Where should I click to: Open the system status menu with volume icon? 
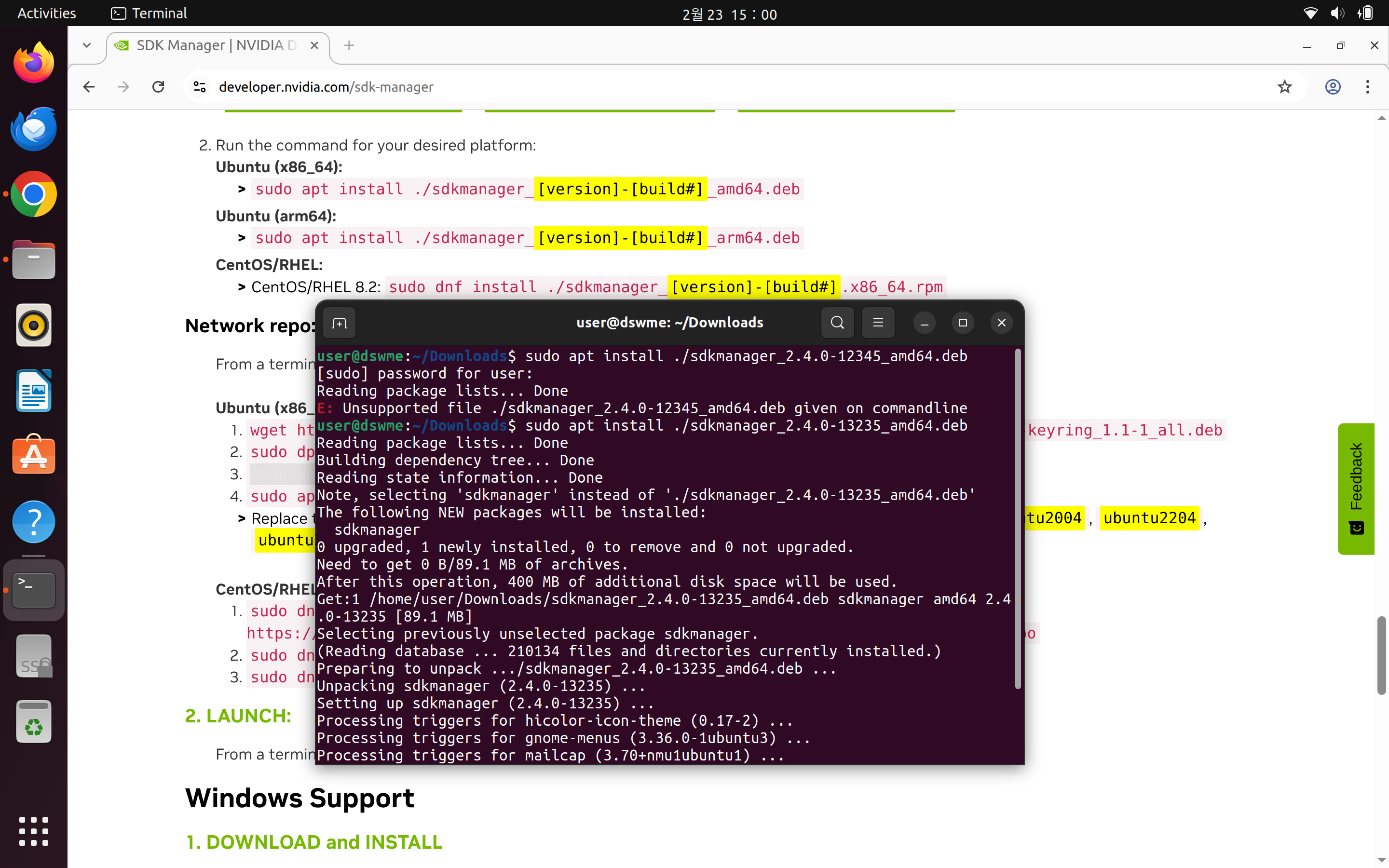pos(1337,13)
